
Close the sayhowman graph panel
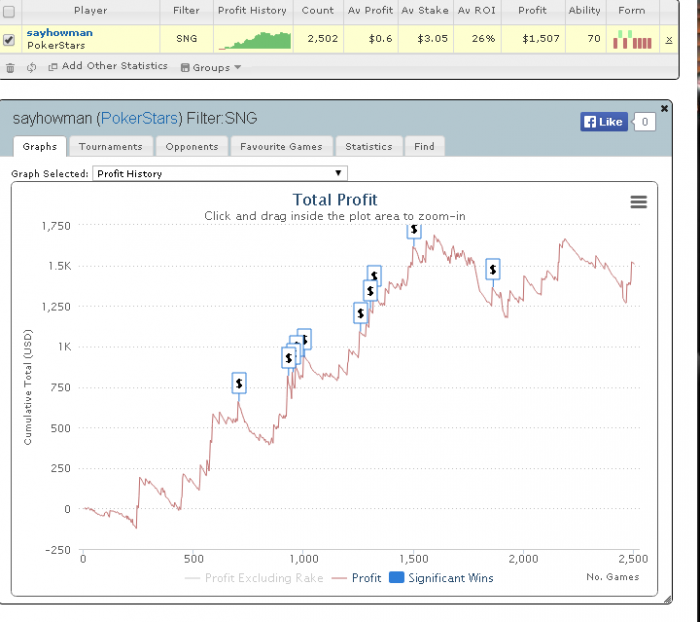664,109
